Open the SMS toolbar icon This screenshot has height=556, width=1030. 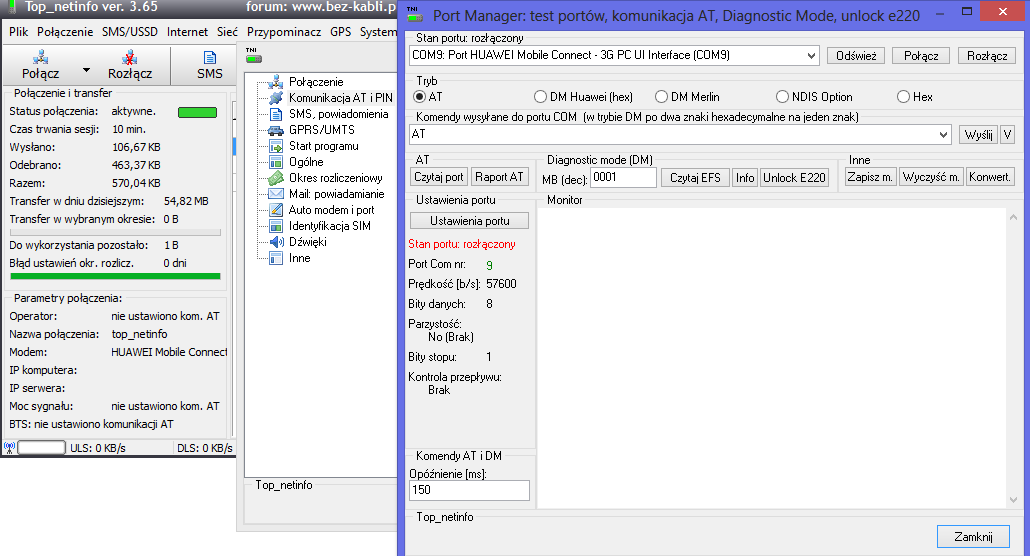pyautogui.click(x=209, y=65)
